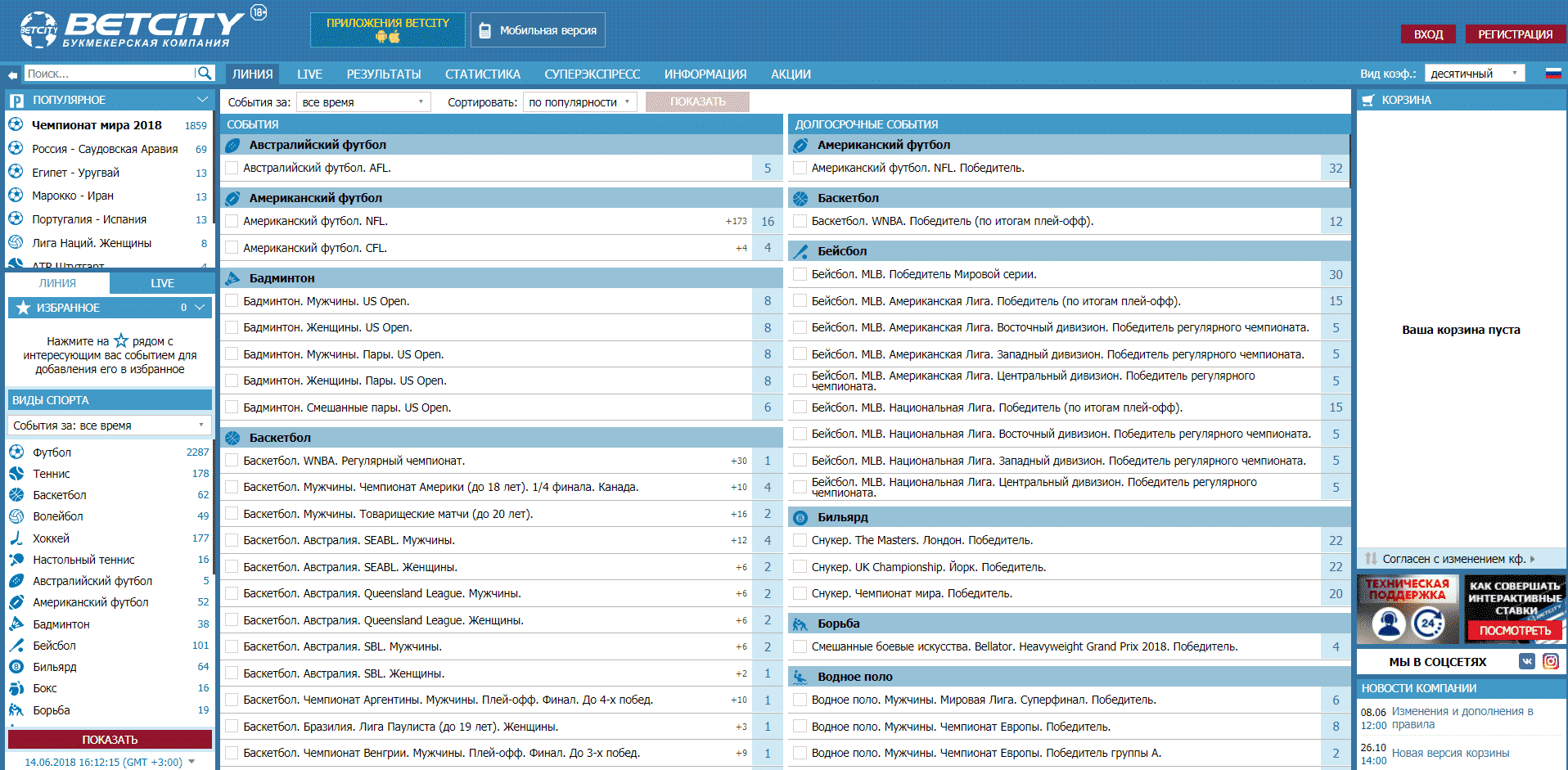The width and height of the screenshot is (1568, 770).
Task: Click the Популярное P icon
Action: click(16, 100)
